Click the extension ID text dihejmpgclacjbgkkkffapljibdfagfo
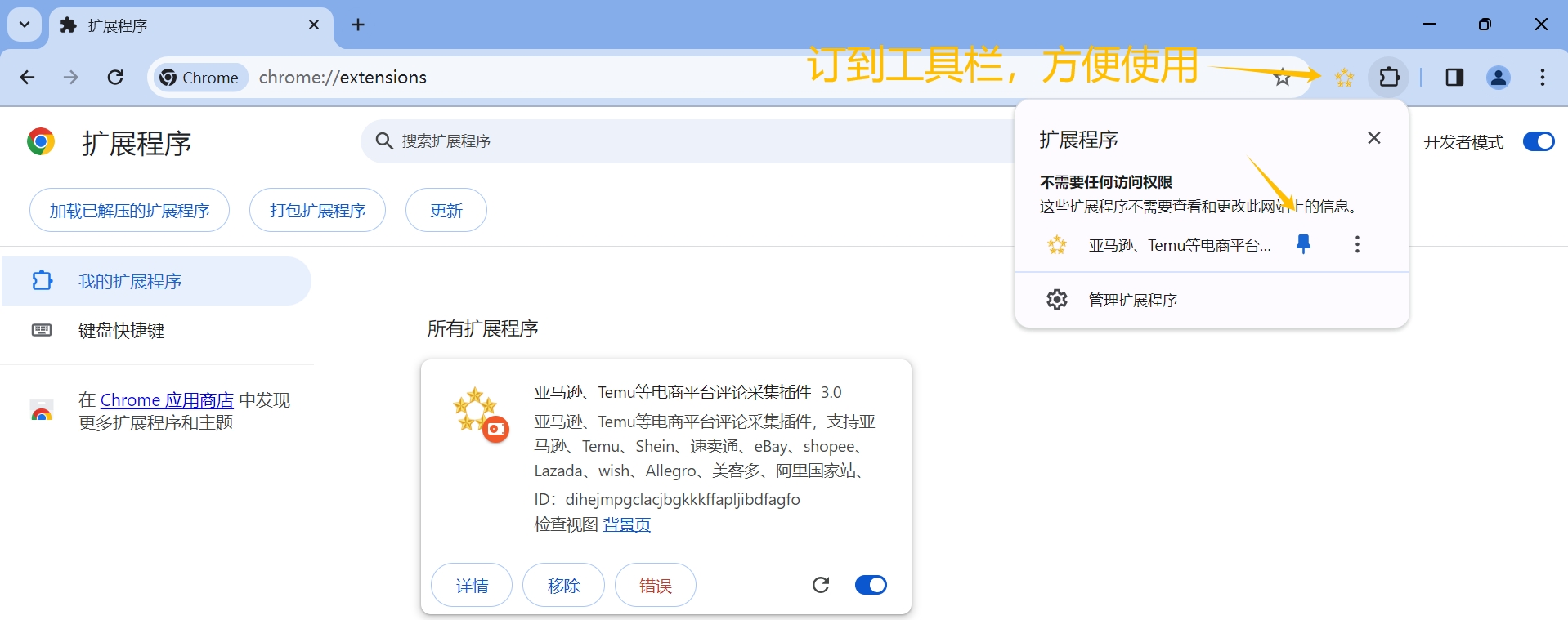Image resolution: width=1568 pixels, height=620 pixels. click(683, 499)
